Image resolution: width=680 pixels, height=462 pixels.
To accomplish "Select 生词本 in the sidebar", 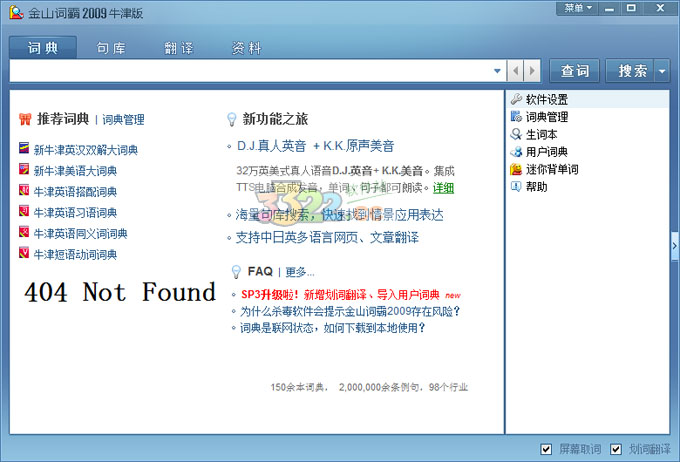I will click(588, 134).
